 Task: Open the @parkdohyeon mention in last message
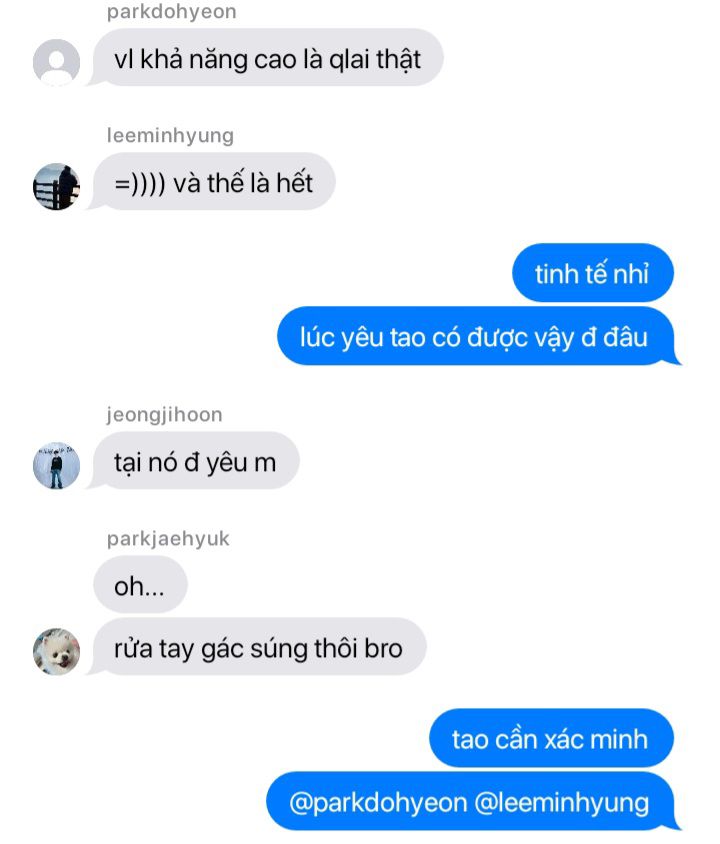[378, 803]
